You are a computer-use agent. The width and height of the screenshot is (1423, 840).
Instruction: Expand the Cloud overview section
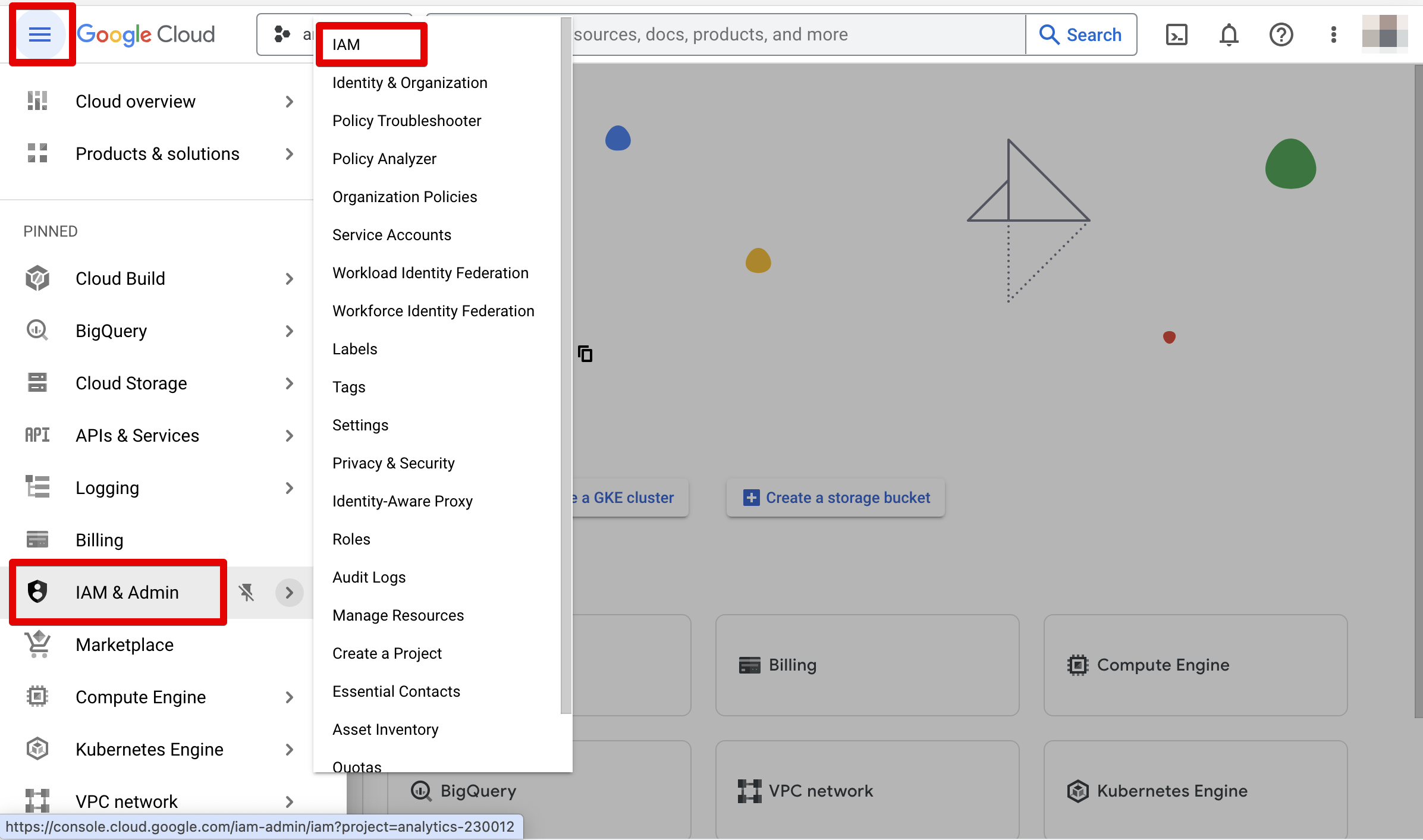click(290, 101)
